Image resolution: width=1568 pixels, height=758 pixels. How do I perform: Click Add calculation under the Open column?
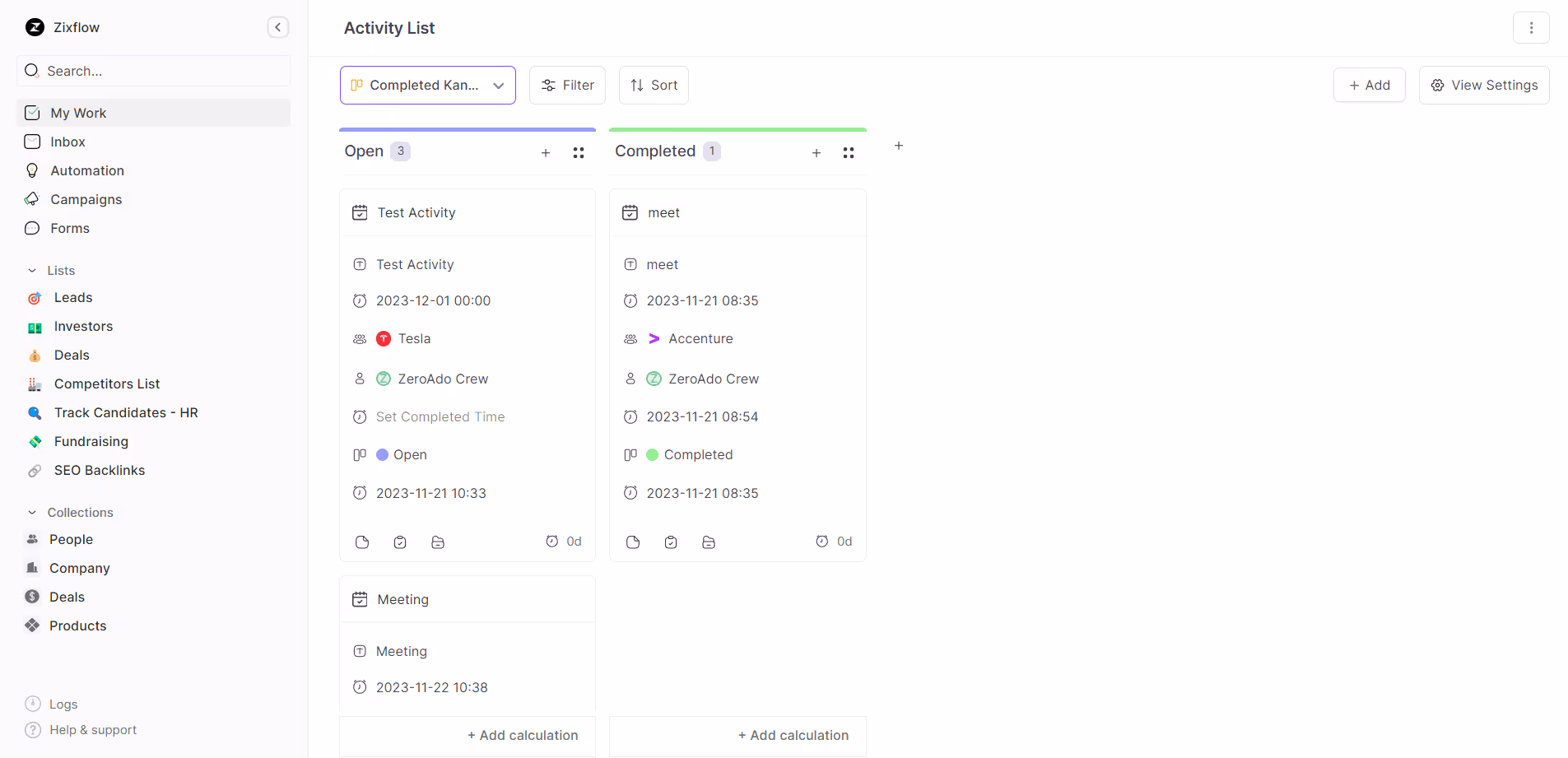click(x=523, y=735)
